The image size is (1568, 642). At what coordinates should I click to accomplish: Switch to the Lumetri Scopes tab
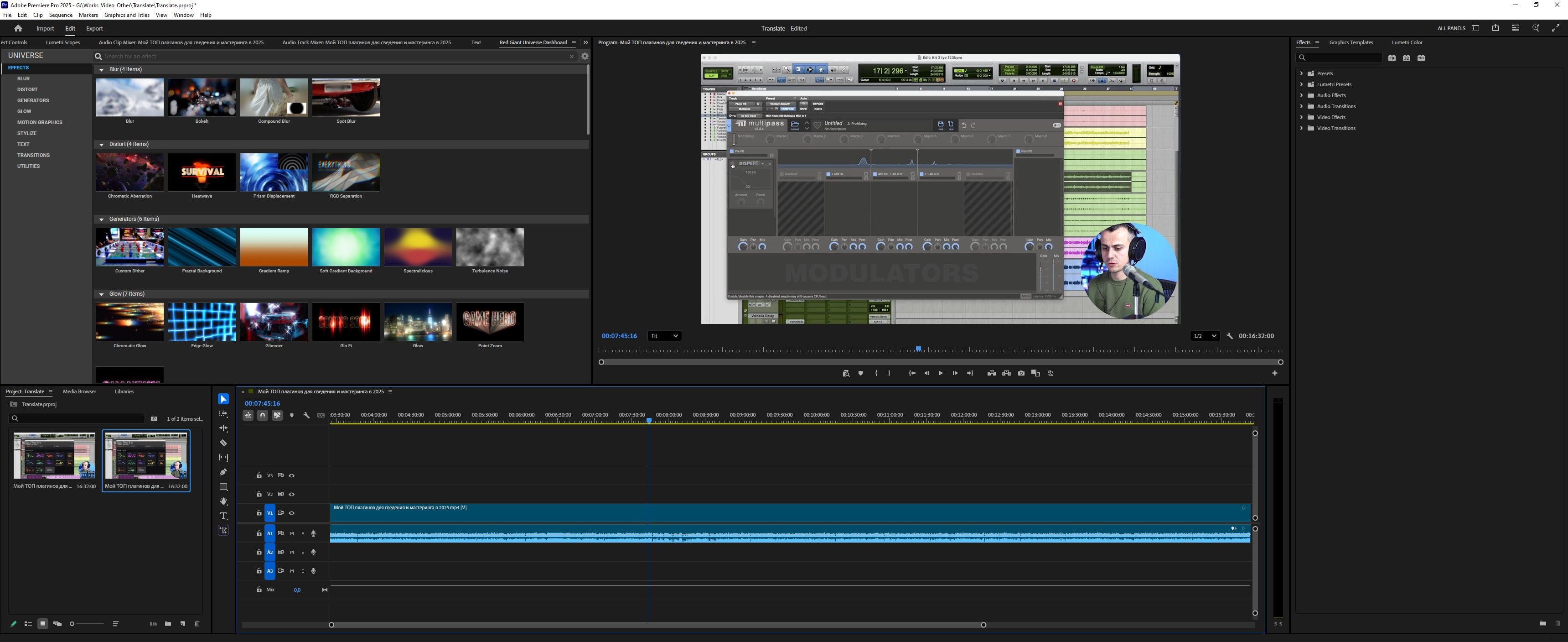63,42
